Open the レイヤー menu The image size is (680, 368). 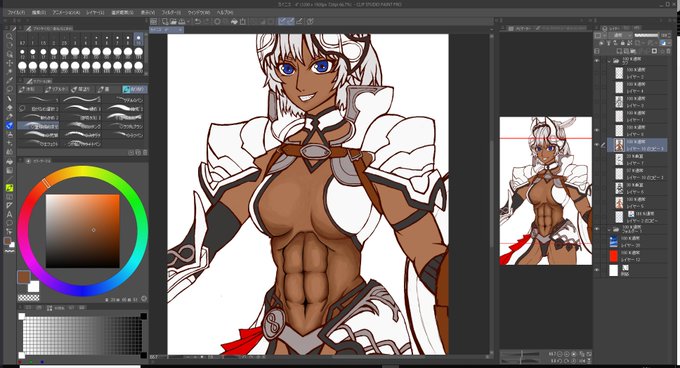(x=95, y=13)
